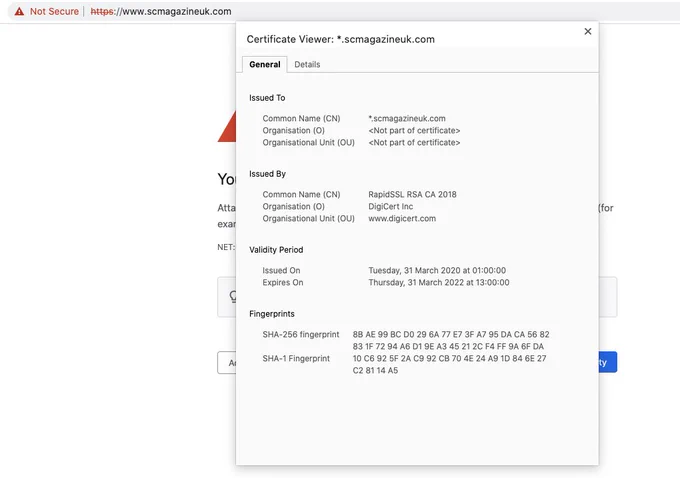Switch to the Details tab
The image size is (680, 478).
[307, 65]
